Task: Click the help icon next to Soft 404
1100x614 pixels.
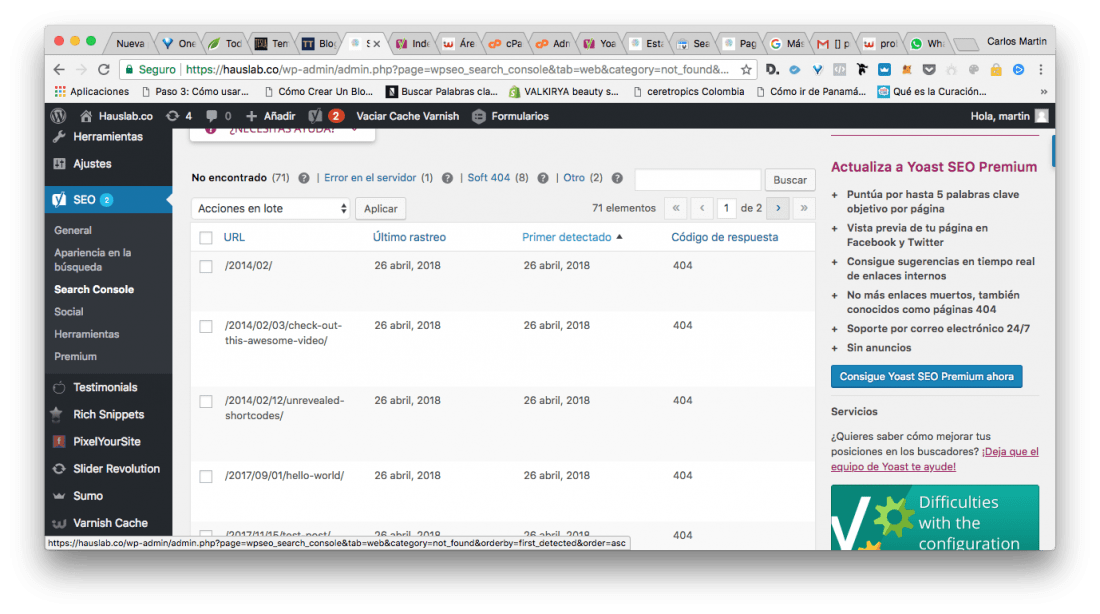Action: [x=543, y=178]
